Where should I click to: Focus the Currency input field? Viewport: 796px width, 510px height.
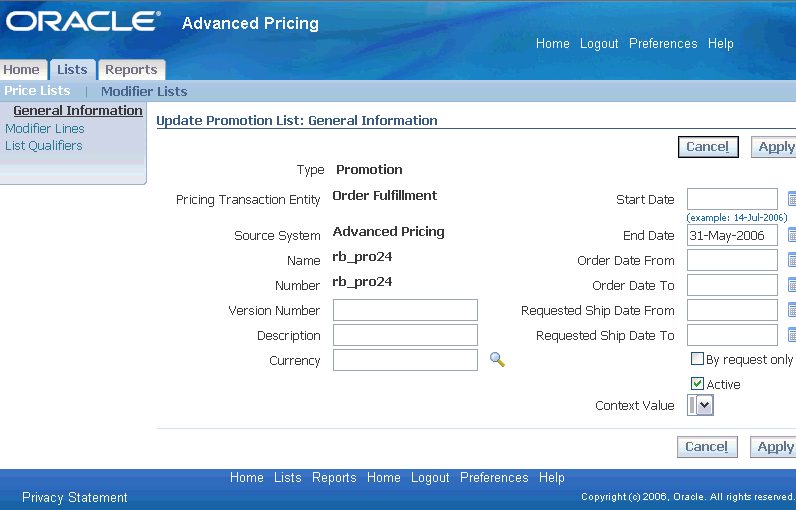[405, 360]
